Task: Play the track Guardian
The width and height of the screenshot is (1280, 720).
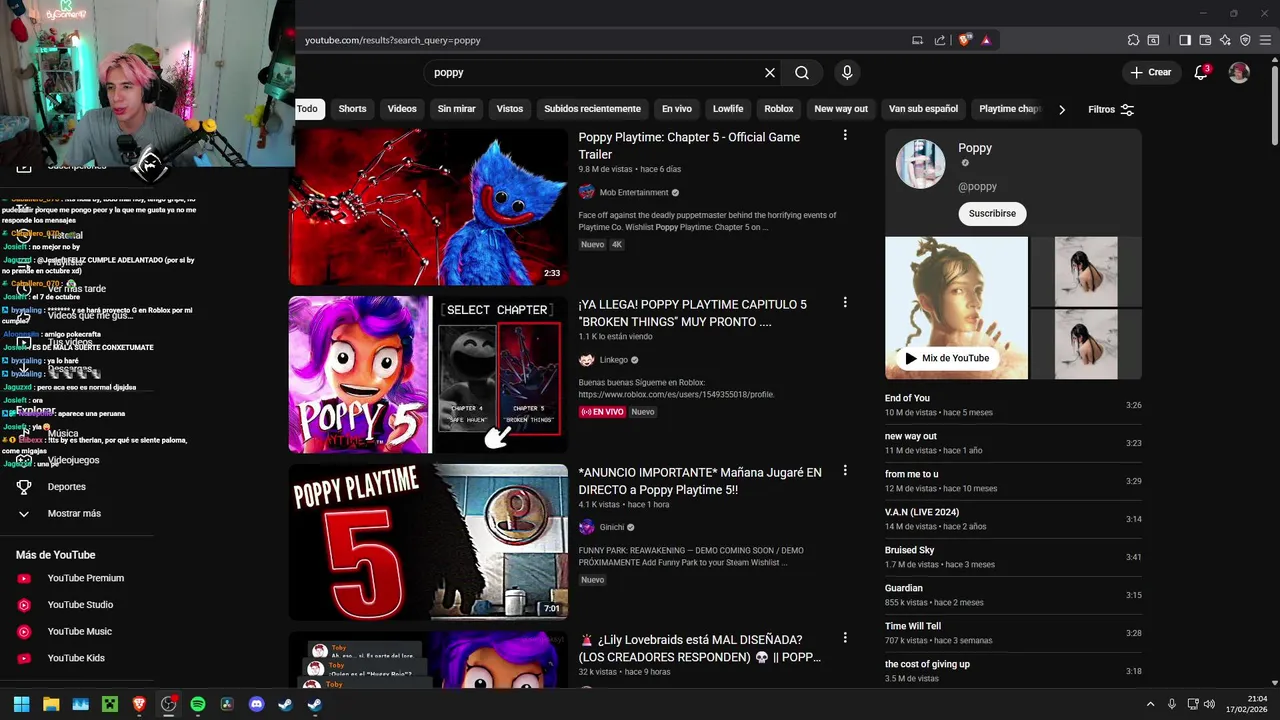Action: click(1013, 595)
